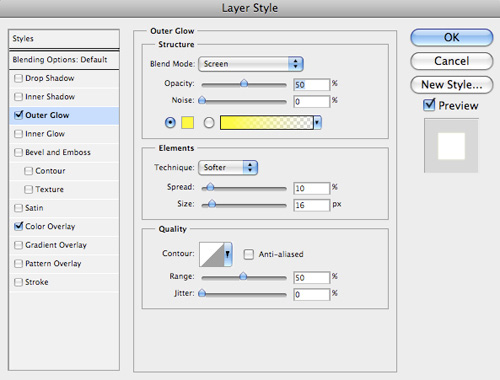Viewport: 500px width, 380px height.
Task: Select the Styles panel entry
Action: 64,39
